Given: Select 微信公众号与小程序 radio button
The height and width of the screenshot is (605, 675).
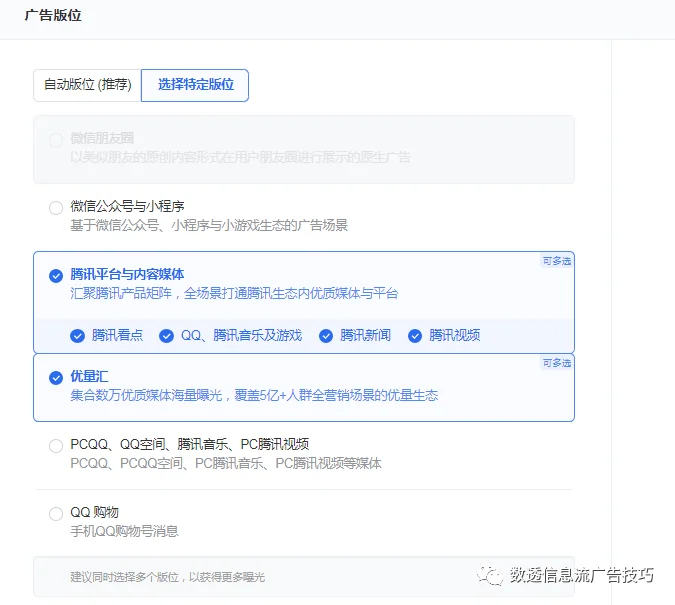Looking at the screenshot, I should pyautogui.click(x=56, y=208).
